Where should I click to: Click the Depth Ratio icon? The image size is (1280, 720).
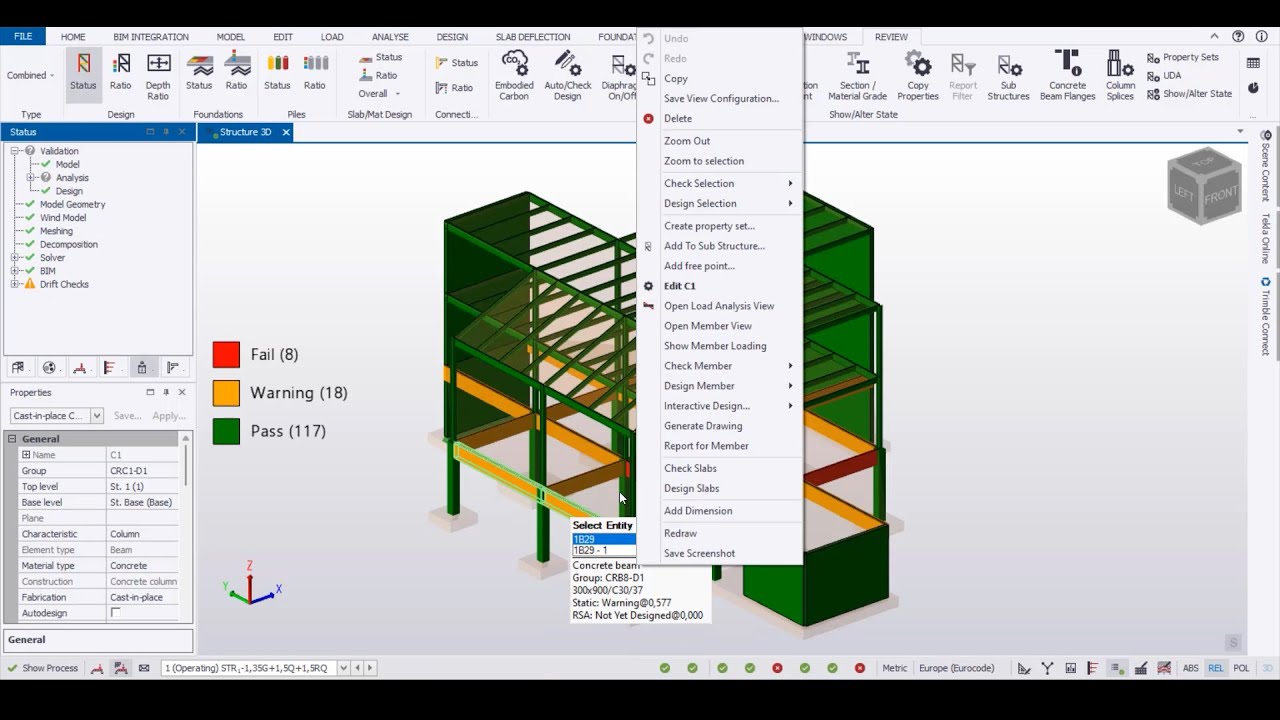pyautogui.click(x=158, y=74)
